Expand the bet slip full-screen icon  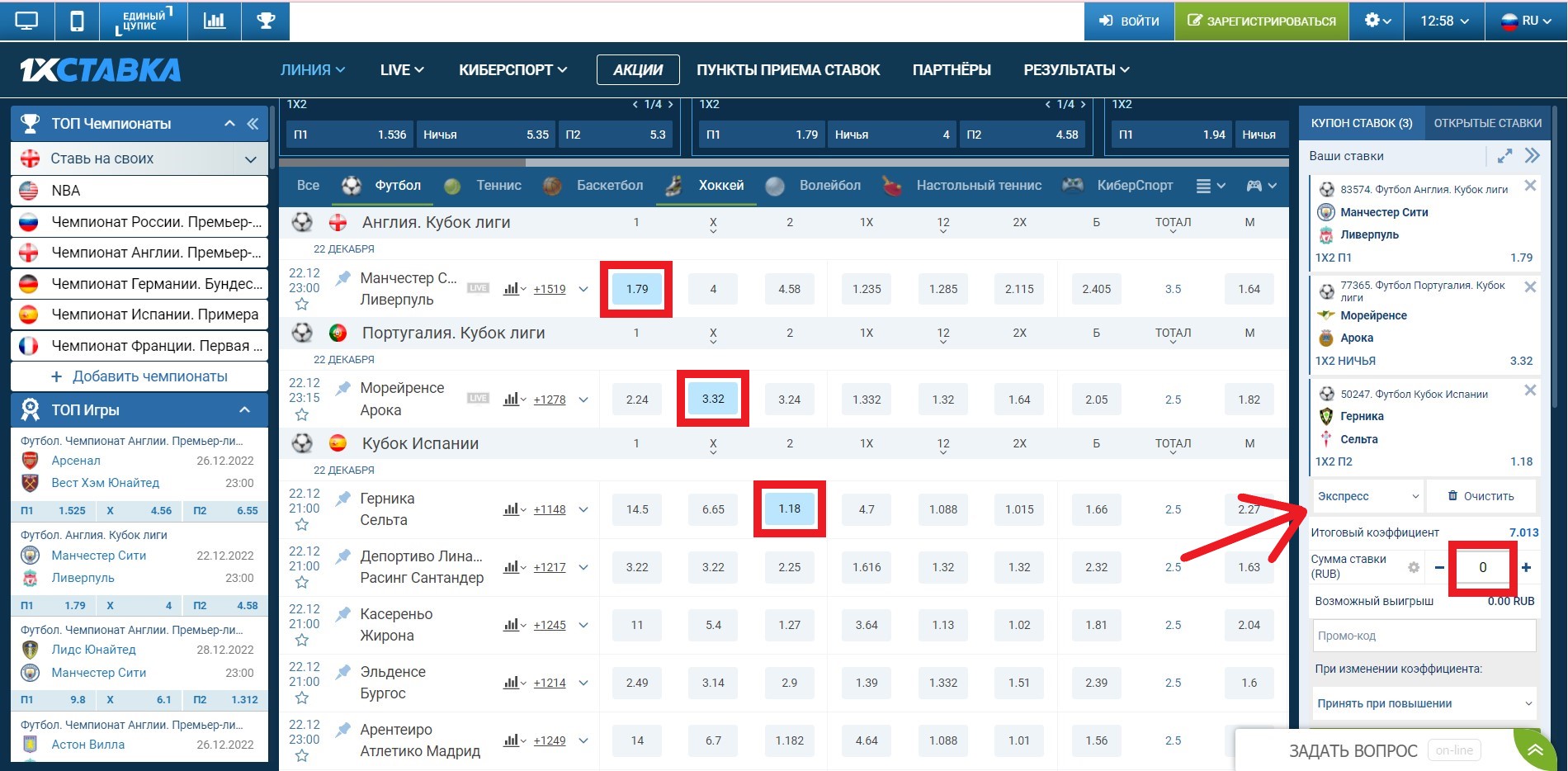[x=1504, y=156]
